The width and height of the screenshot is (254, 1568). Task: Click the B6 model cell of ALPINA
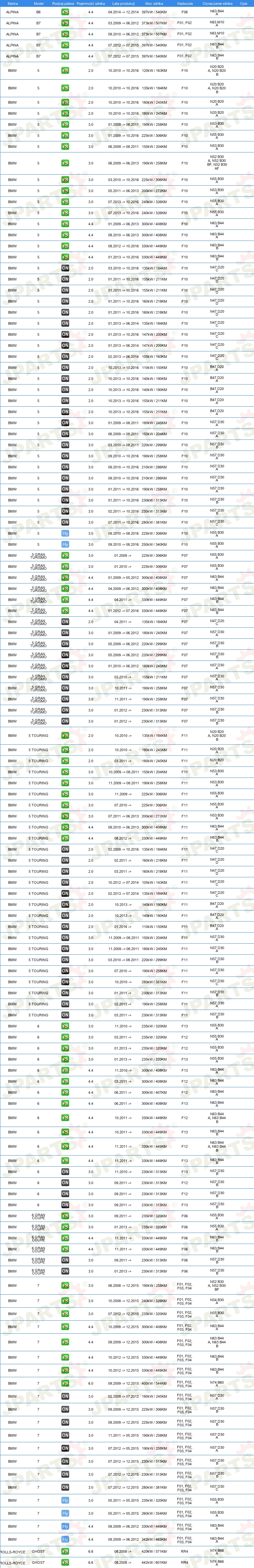tap(38, 12)
